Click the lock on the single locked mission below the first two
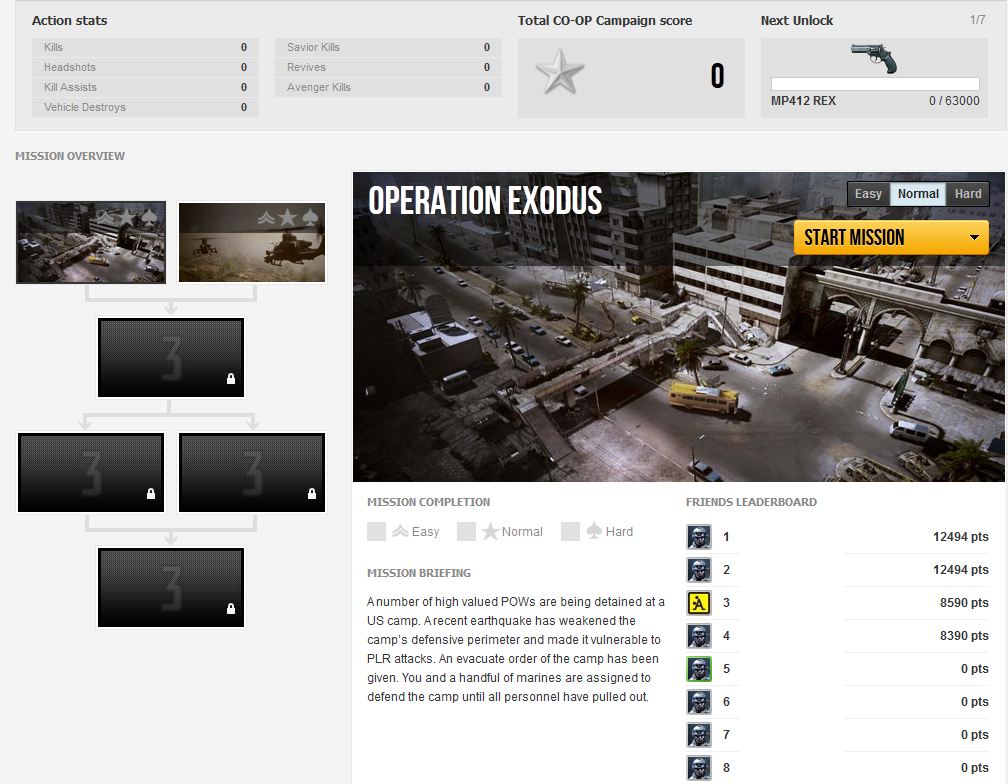The image size is (1008, 784). click(231, 379)
